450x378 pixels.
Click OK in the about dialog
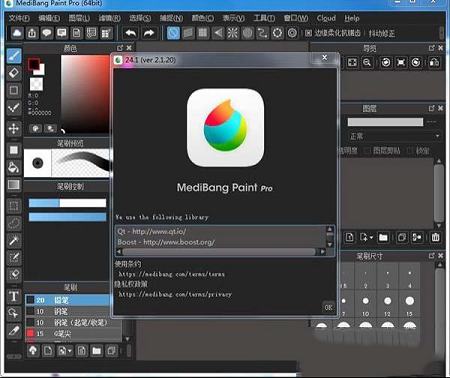point(328,307)
